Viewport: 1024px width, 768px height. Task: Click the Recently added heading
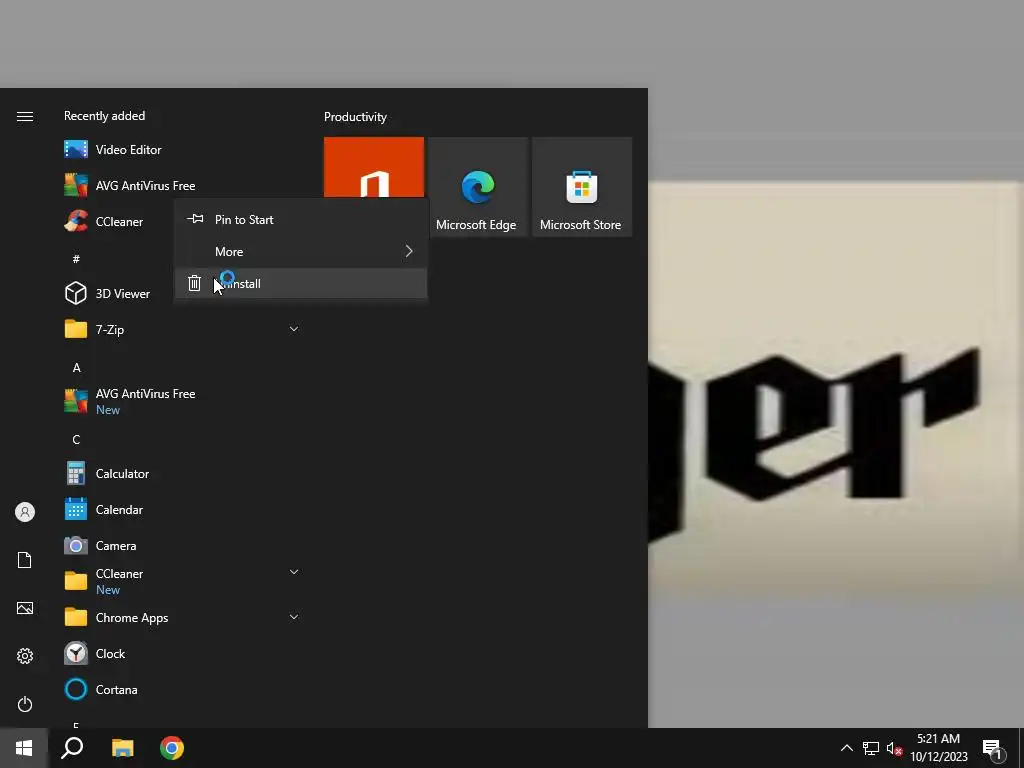coord(104,116)
